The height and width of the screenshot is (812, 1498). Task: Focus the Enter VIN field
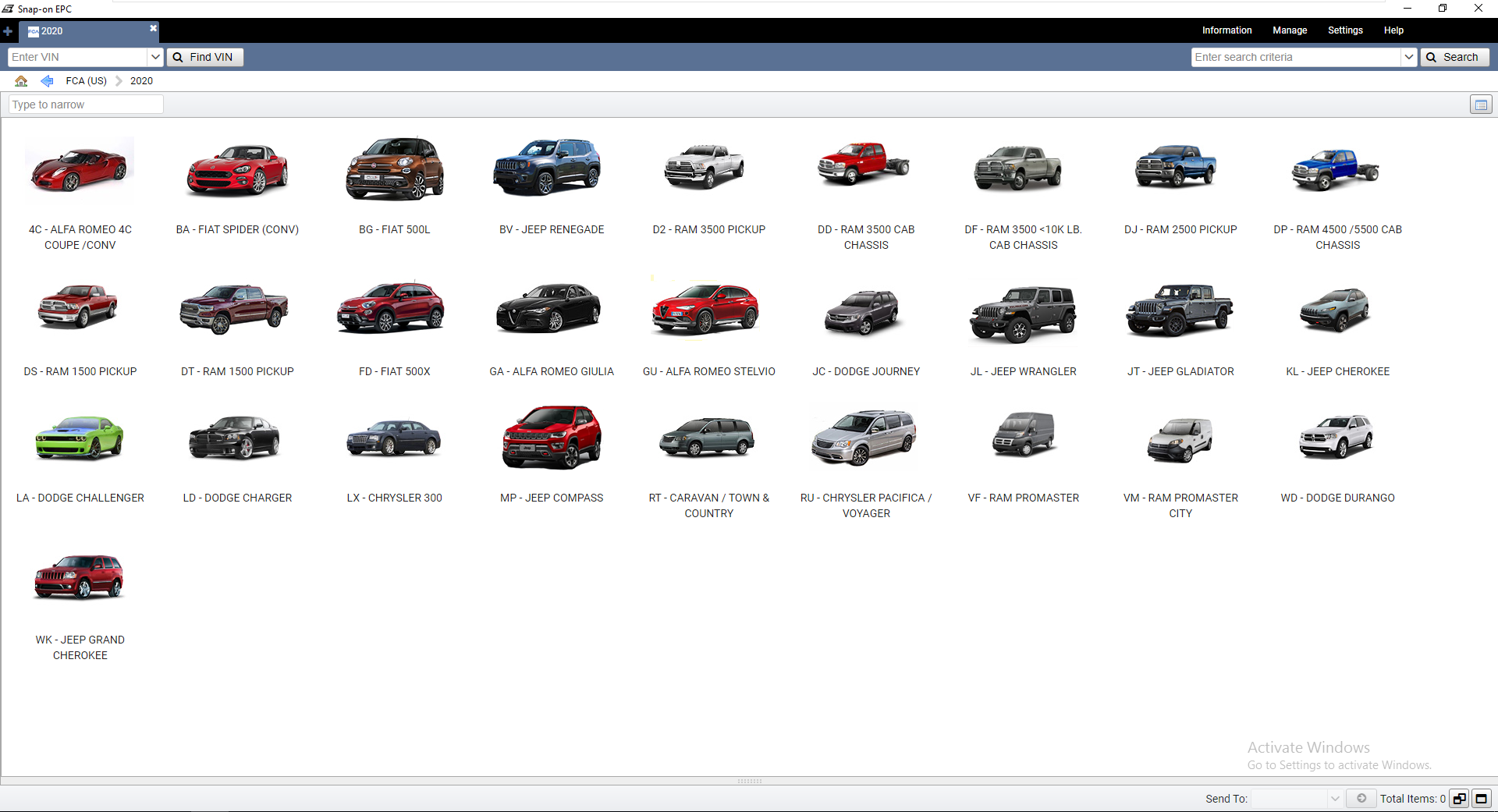(x=77, y=57)
